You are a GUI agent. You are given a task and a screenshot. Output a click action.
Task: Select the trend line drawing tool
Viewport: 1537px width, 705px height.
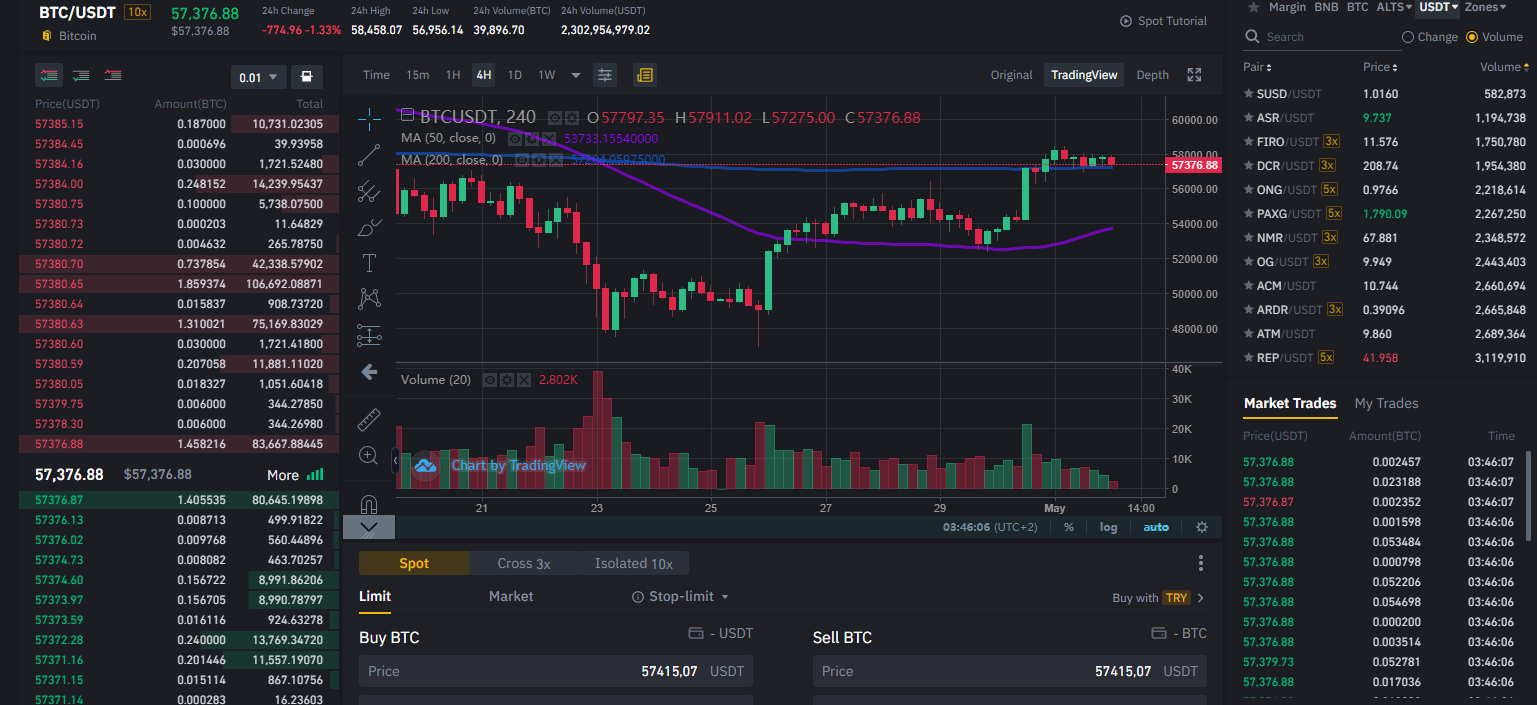coord(369,154)
